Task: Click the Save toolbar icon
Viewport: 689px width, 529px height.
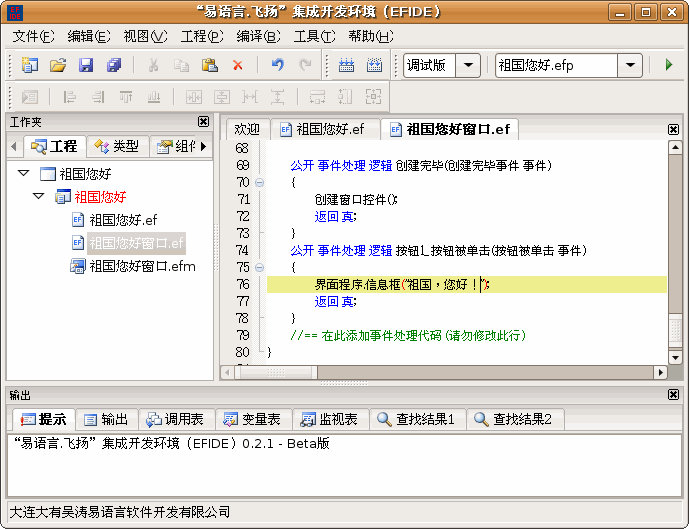Action: point(86,65)
